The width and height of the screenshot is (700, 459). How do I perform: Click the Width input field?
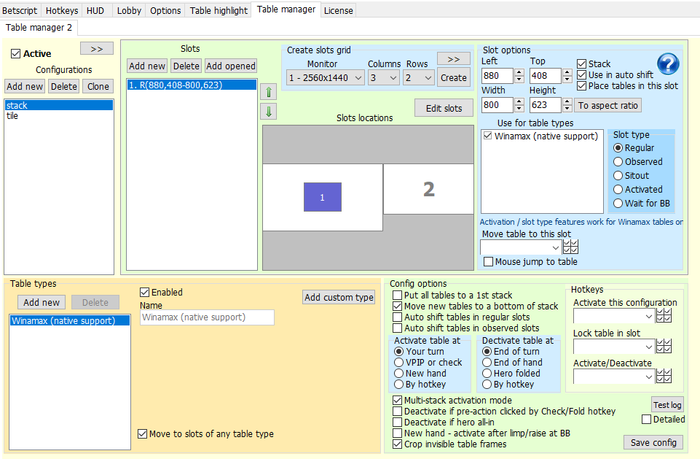(x=497, y=105)
